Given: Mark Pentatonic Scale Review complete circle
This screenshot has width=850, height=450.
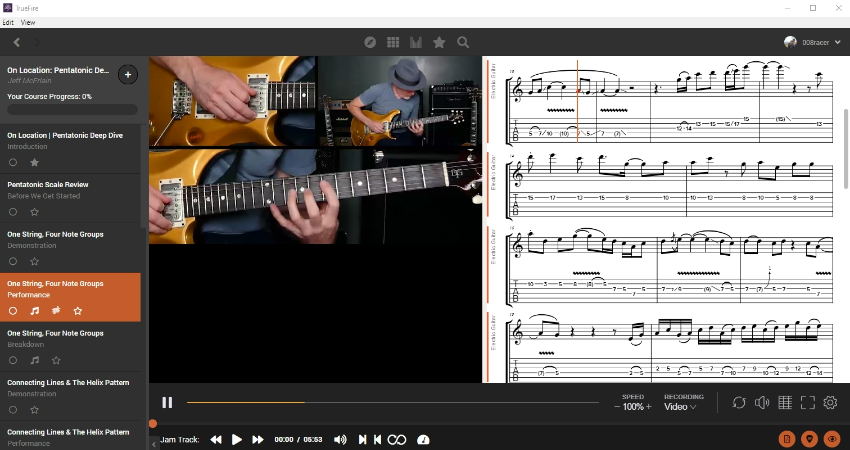Looking at the screenshot, I should point(13,212).
